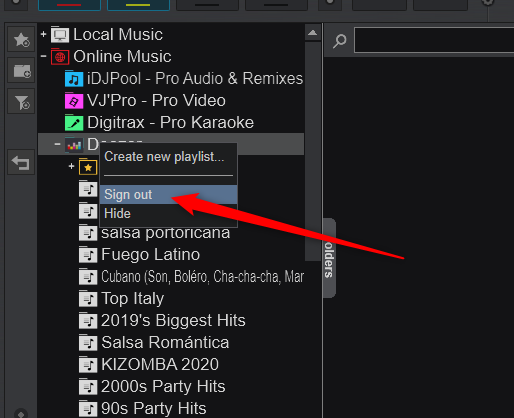
Task: Click the add virtual folder icon
Action: click(x=21, y=70)
